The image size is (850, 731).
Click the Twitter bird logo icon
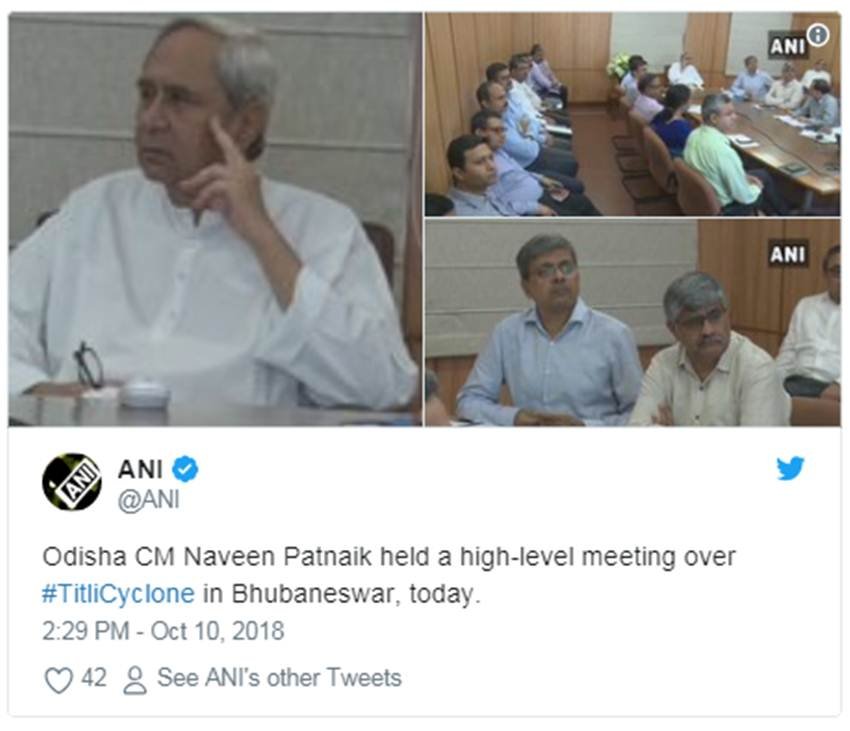tap(790, 469)
